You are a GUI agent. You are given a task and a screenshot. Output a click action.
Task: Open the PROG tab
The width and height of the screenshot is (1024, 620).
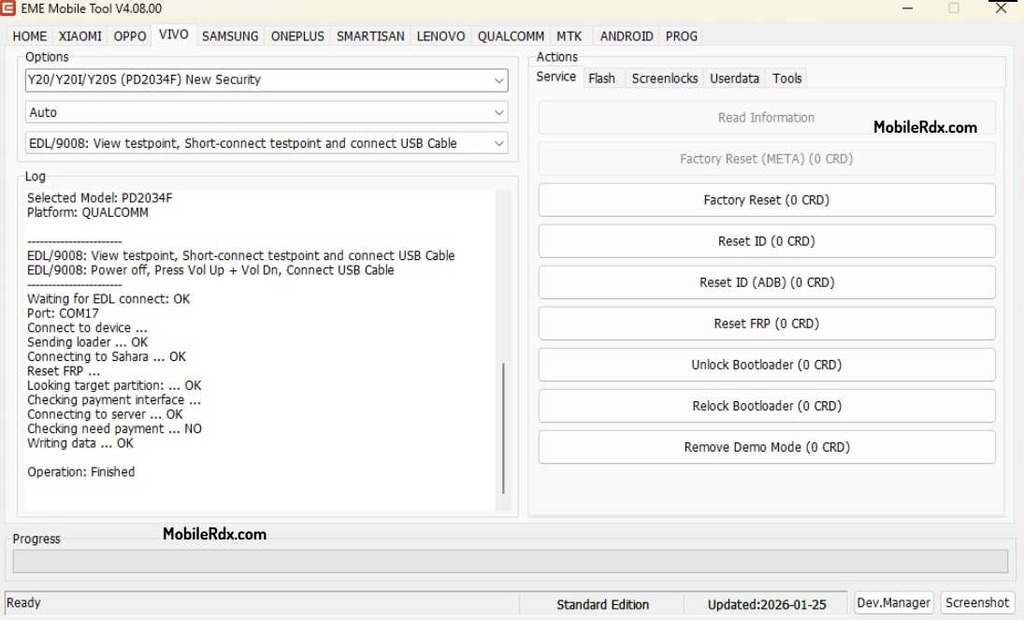tap(681, 37)
